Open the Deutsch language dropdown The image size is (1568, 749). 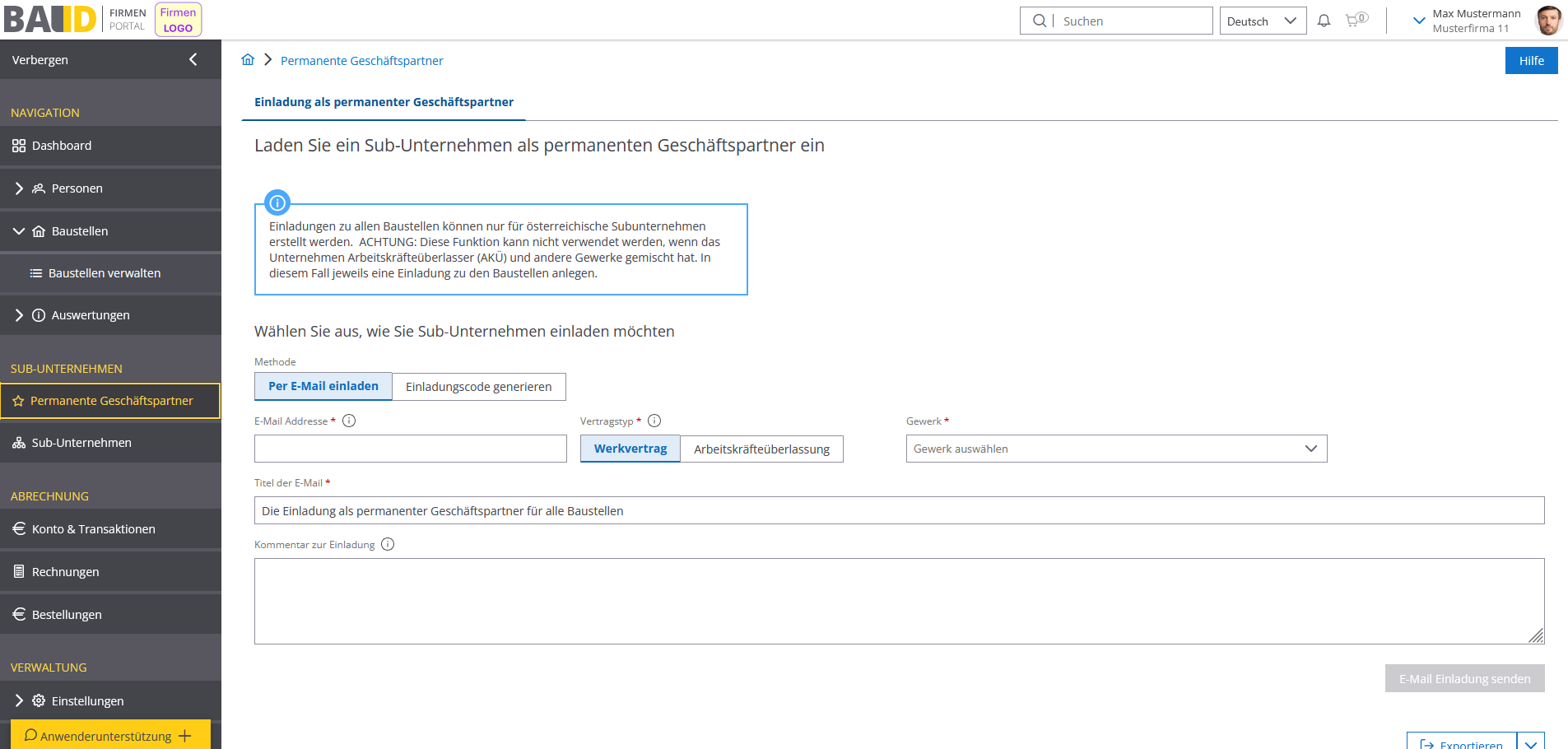(x=1262, y=21)
